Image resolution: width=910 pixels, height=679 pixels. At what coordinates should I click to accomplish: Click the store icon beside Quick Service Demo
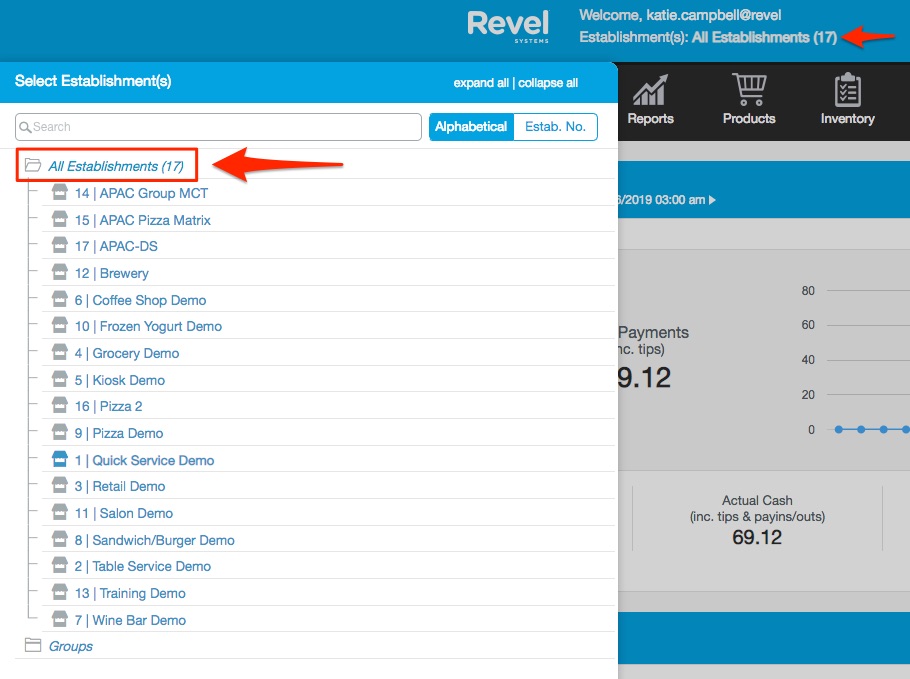60,460
